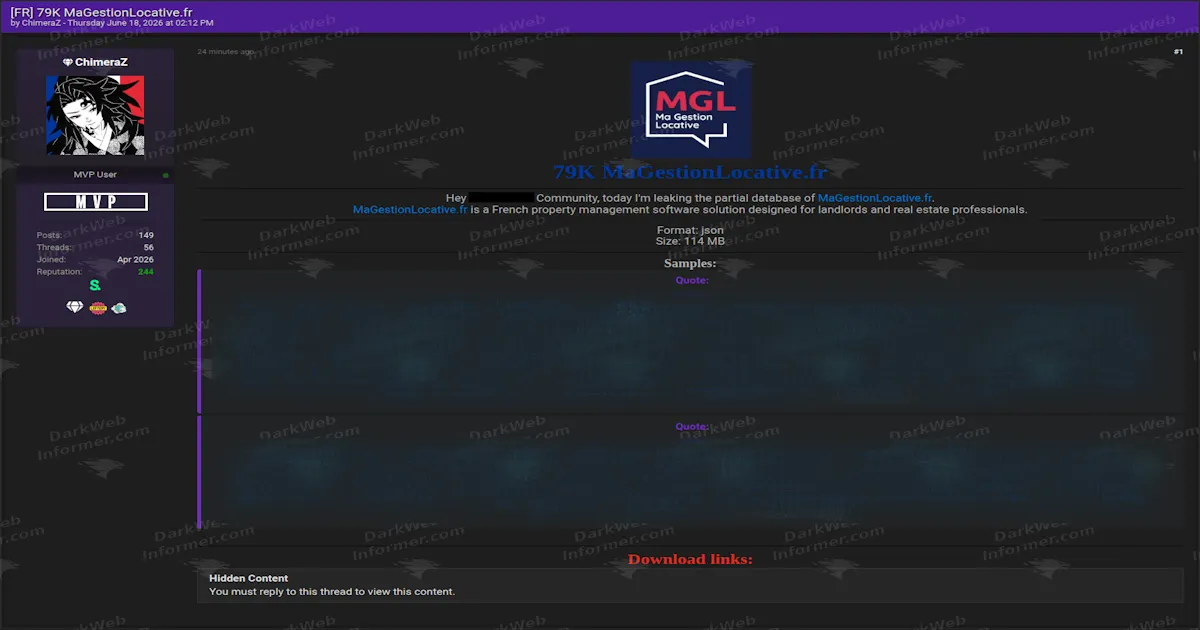
Task: Click the Size: 114 MB line
Action: [x=690, y=241]
